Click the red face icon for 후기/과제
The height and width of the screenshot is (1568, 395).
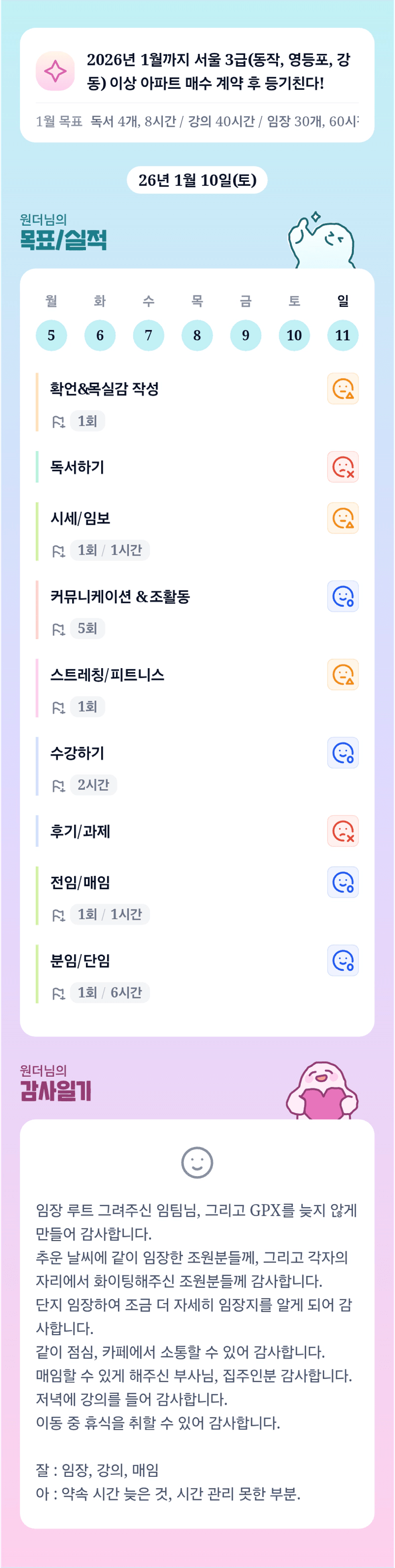pos(342,831)
